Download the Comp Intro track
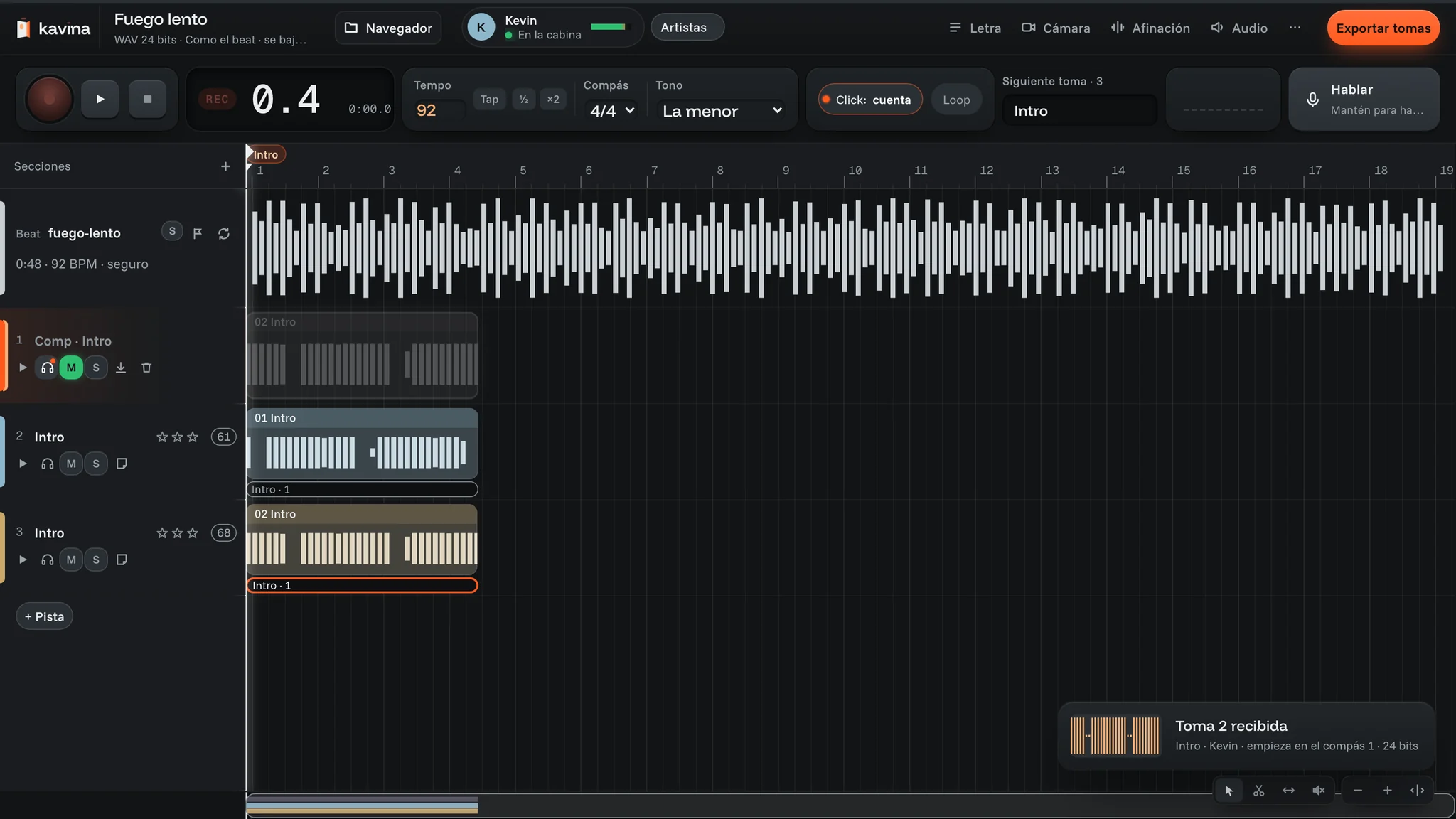 (x=121, y=368)
